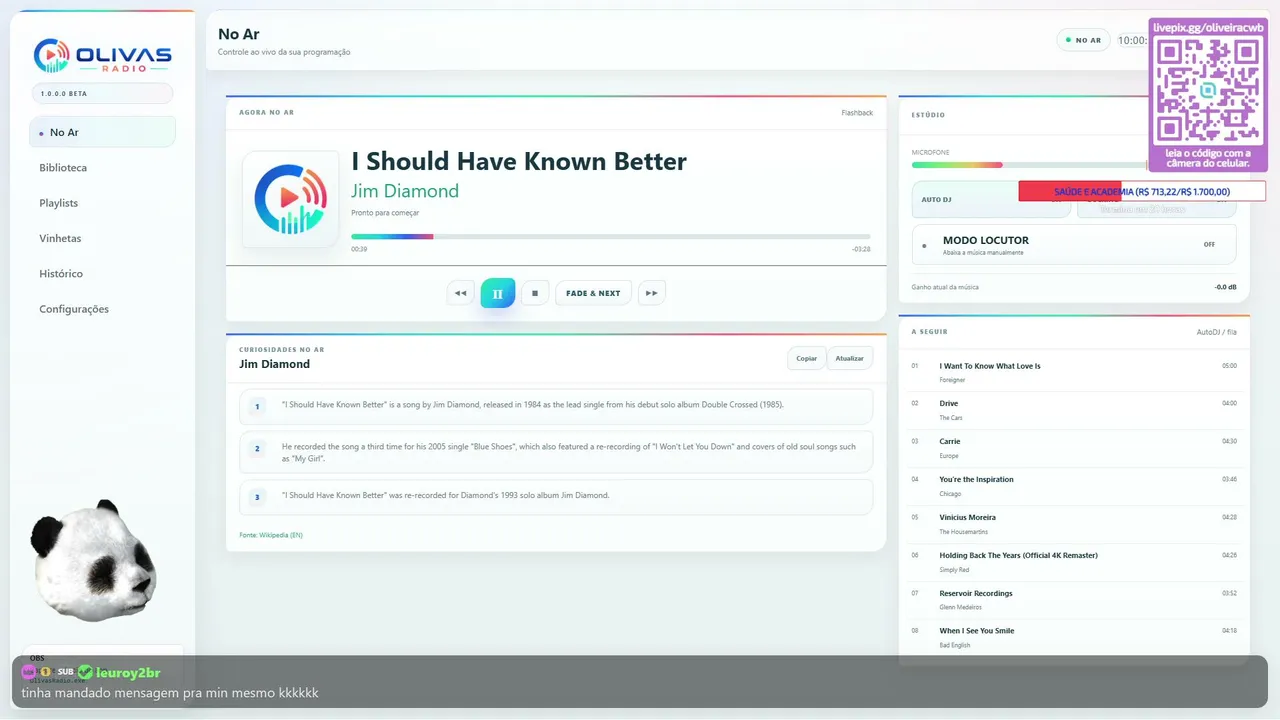Screen dimensions: 1280x720
Task: Go to previous track with rewind button
Action: [460, 293]
